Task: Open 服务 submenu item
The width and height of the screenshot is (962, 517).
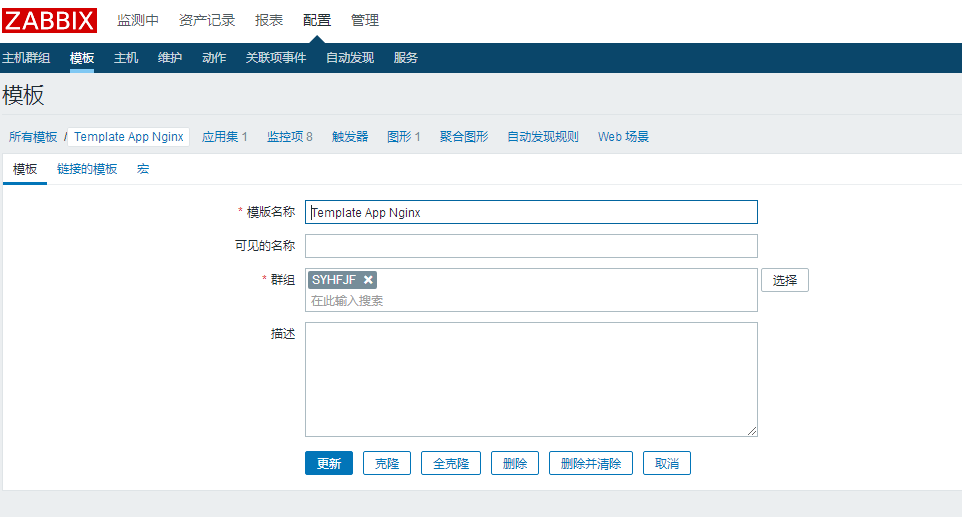Action: point(406,58)
